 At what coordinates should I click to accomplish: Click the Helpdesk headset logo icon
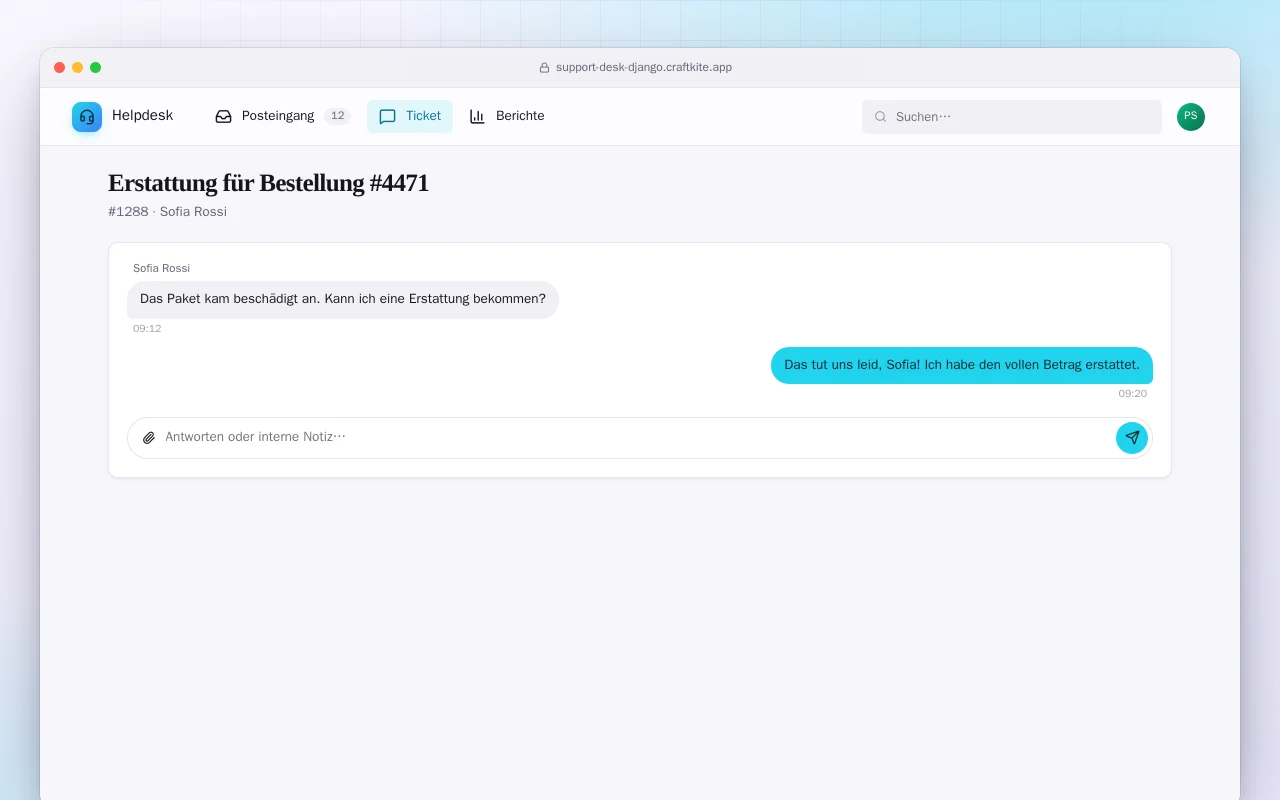(87, 117)
